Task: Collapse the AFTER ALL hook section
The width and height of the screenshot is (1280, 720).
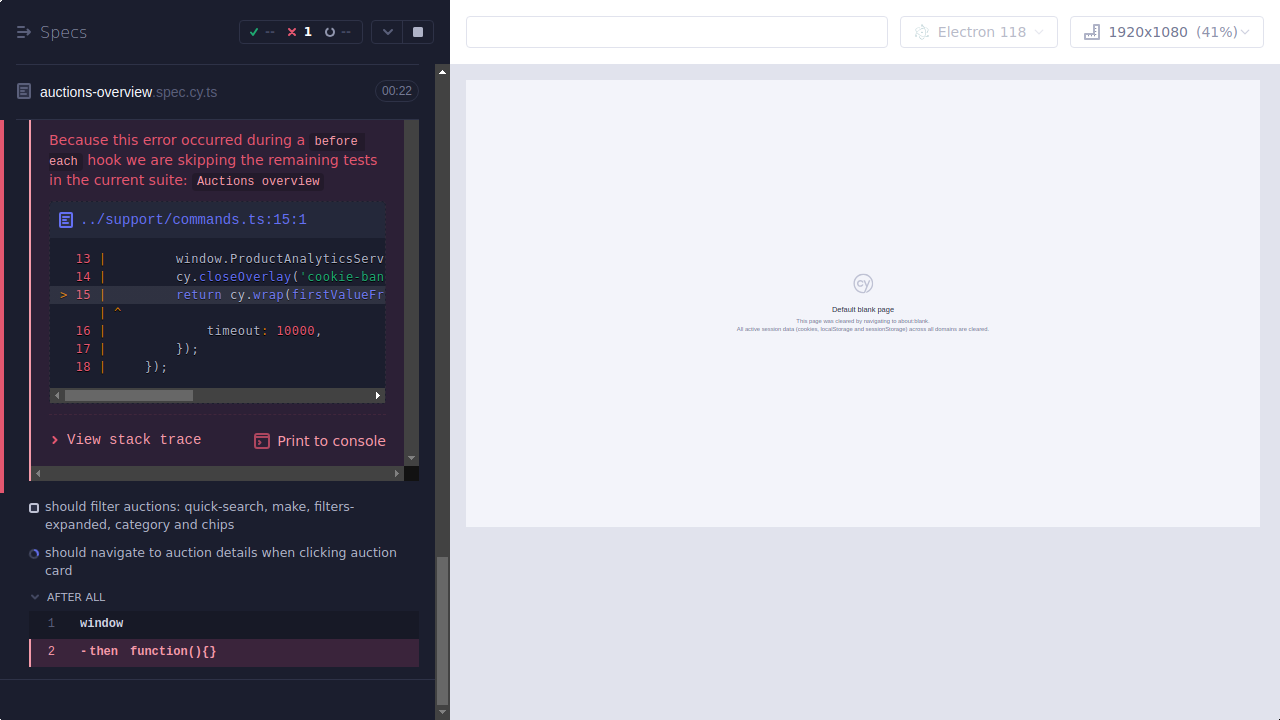Action: click(x=33, y=597)
